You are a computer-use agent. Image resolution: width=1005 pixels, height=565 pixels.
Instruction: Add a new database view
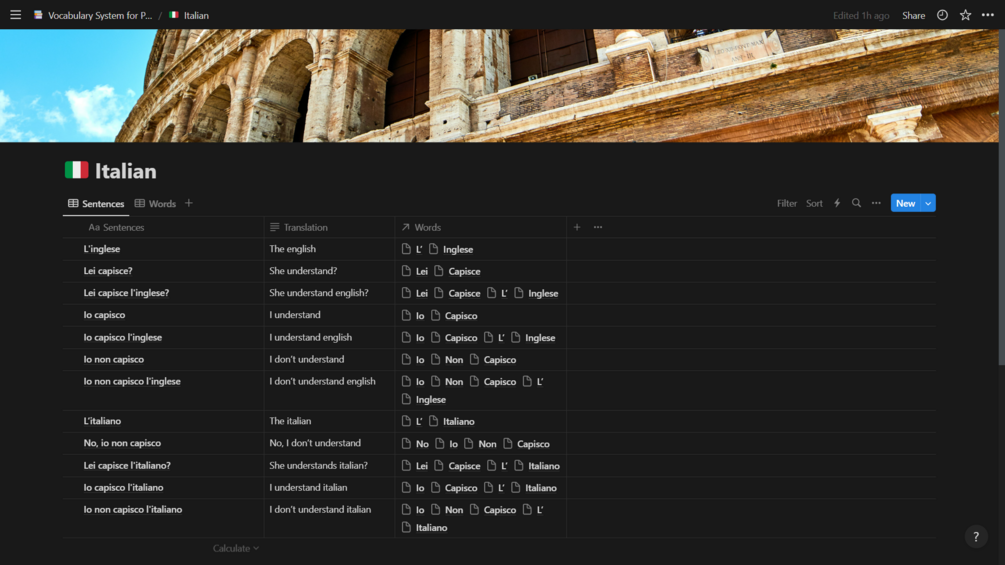point(188,203)
